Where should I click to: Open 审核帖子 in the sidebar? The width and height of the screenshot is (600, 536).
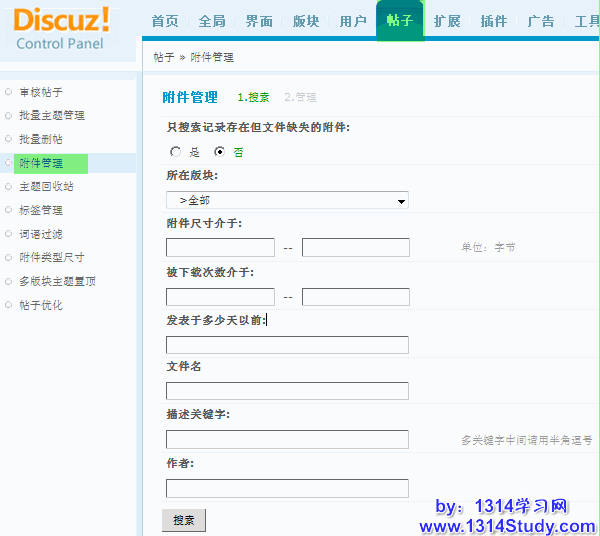click(41, 92)
